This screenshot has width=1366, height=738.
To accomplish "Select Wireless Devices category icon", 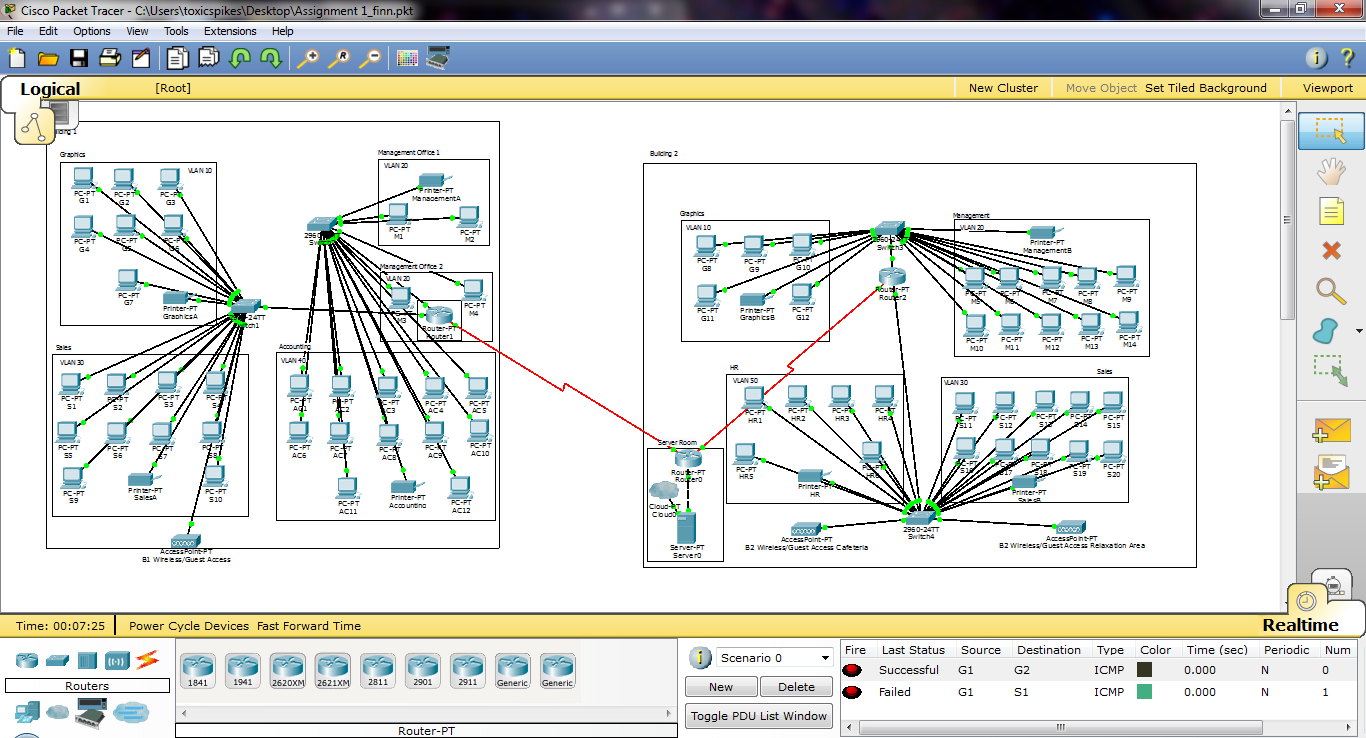I will click(118, 660).
